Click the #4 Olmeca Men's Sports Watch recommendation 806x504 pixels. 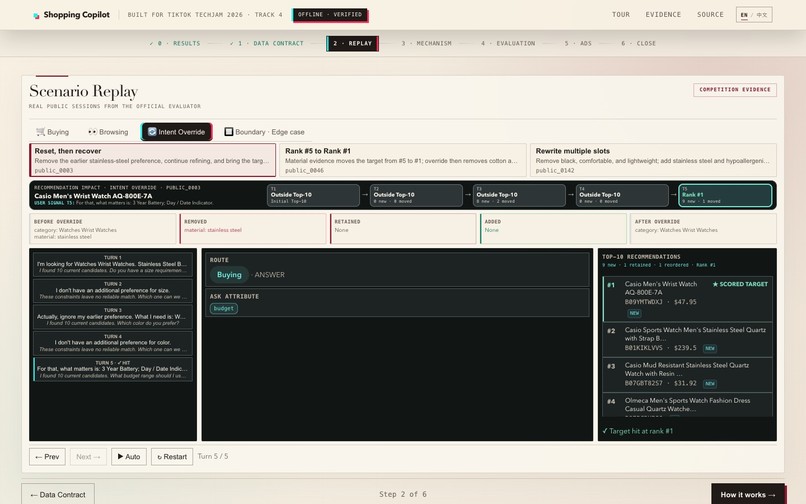pyautogui.click(x=687, y=405)
